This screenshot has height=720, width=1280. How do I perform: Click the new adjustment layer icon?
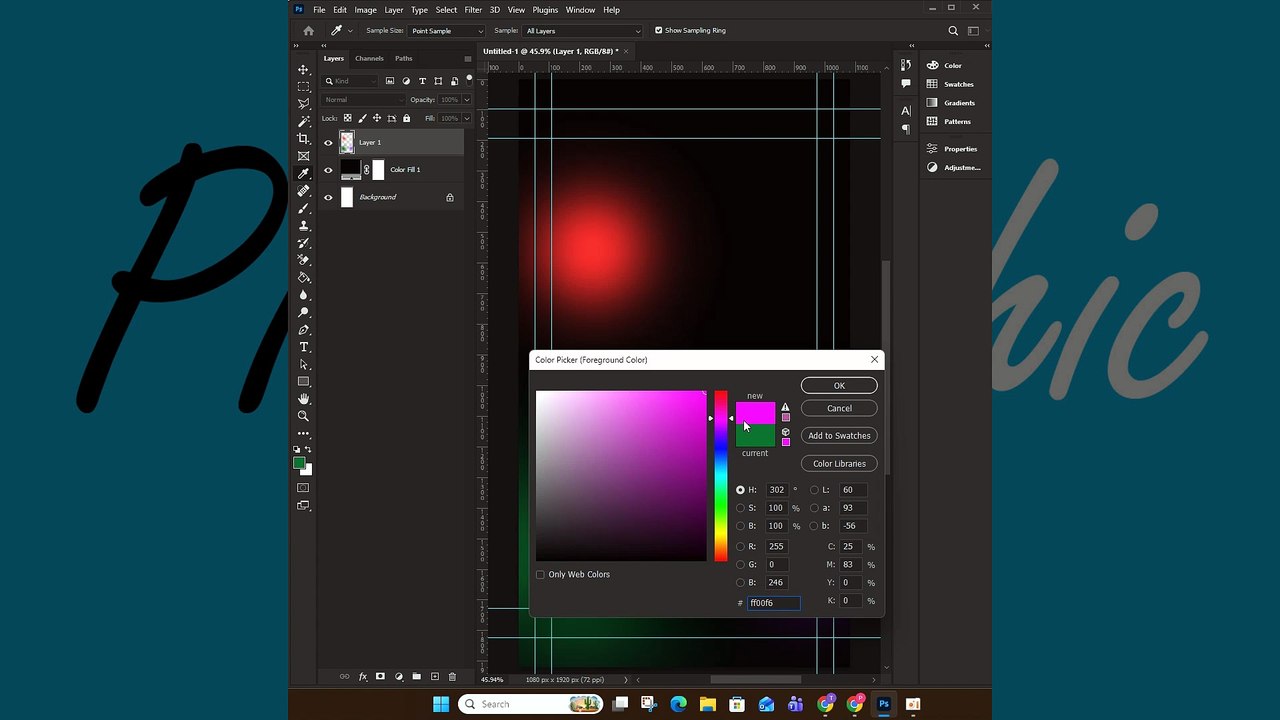point(398,677)
